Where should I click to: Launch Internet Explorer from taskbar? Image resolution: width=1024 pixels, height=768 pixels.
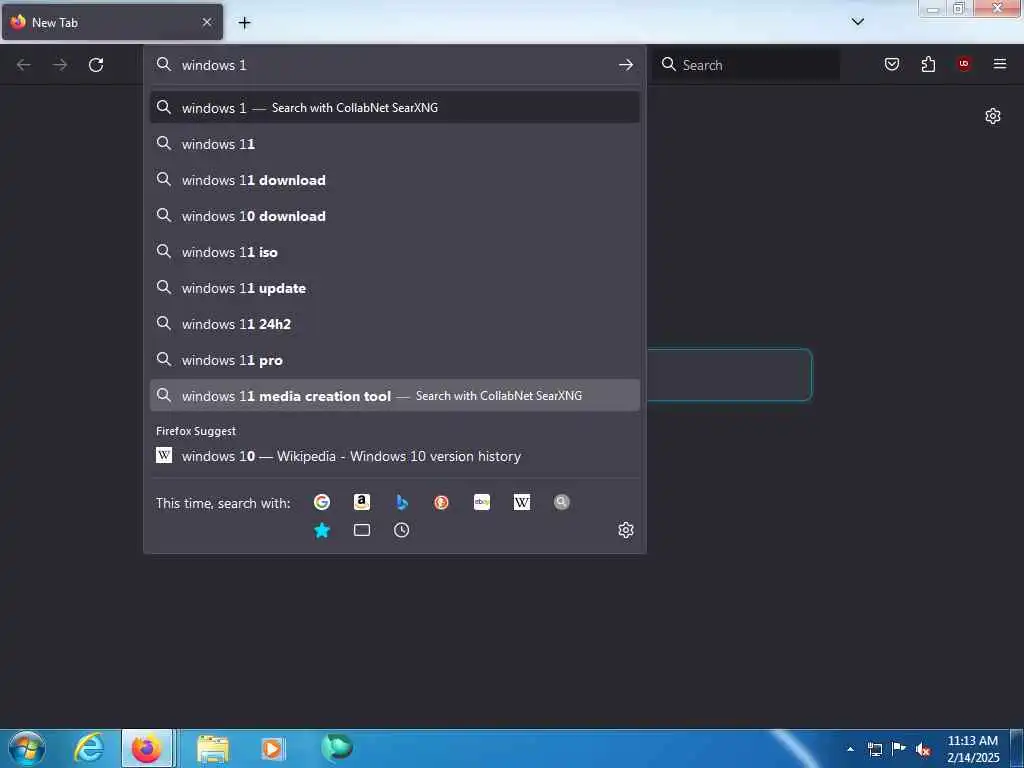point(89,748)
